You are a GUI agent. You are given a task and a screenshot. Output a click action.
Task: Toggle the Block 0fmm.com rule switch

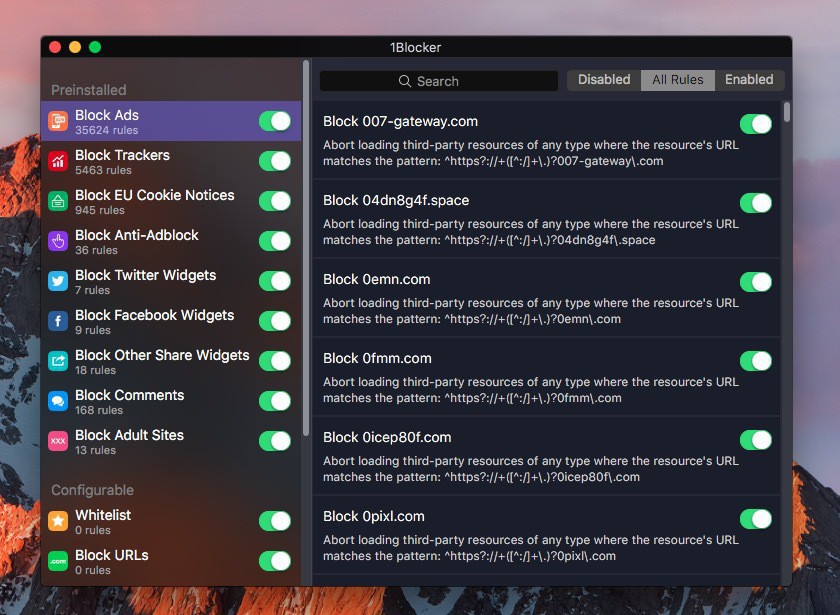(756, 361)
